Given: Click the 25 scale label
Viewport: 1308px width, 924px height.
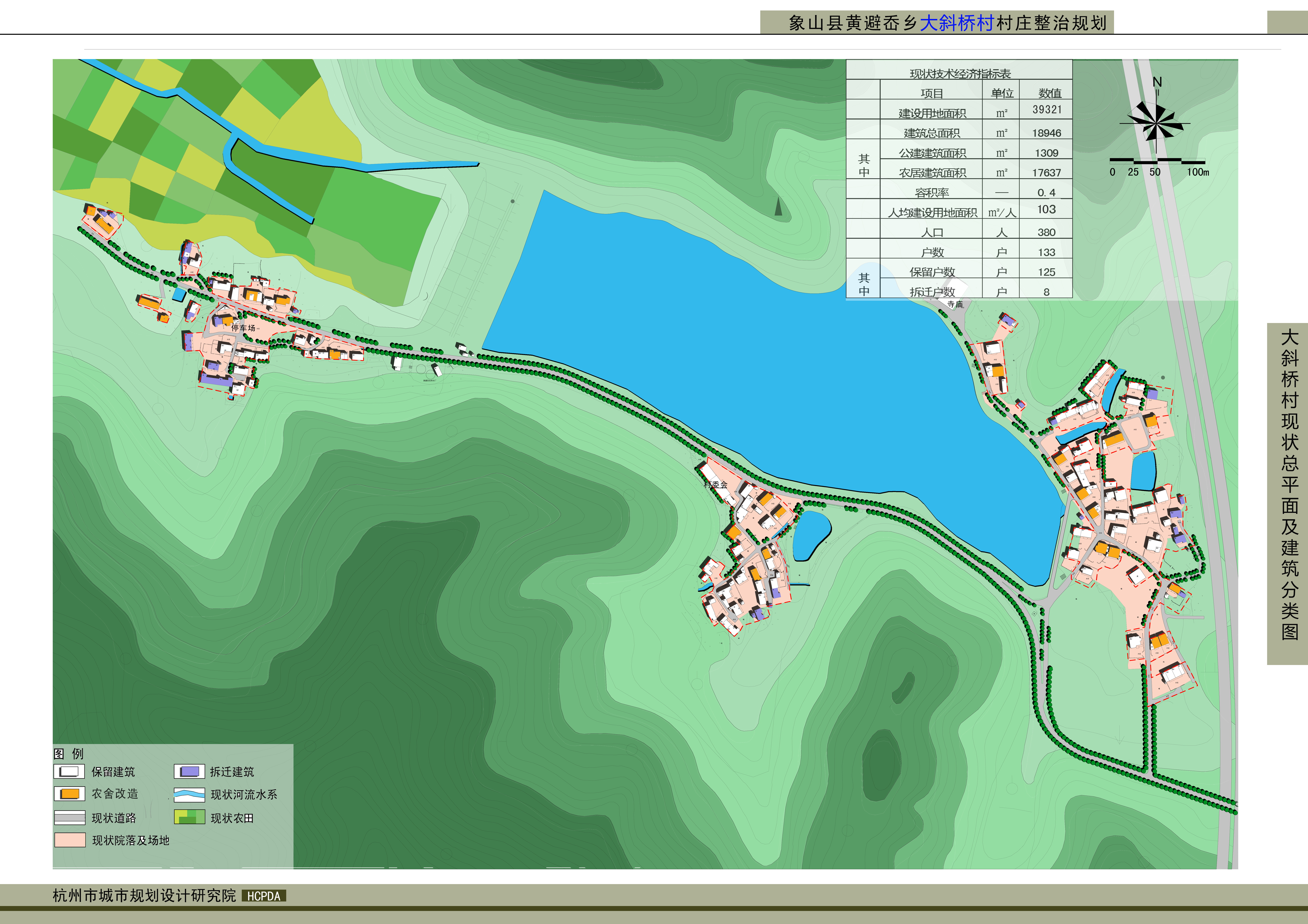Looking at the screenshot, I should [x=1133, y=172].
